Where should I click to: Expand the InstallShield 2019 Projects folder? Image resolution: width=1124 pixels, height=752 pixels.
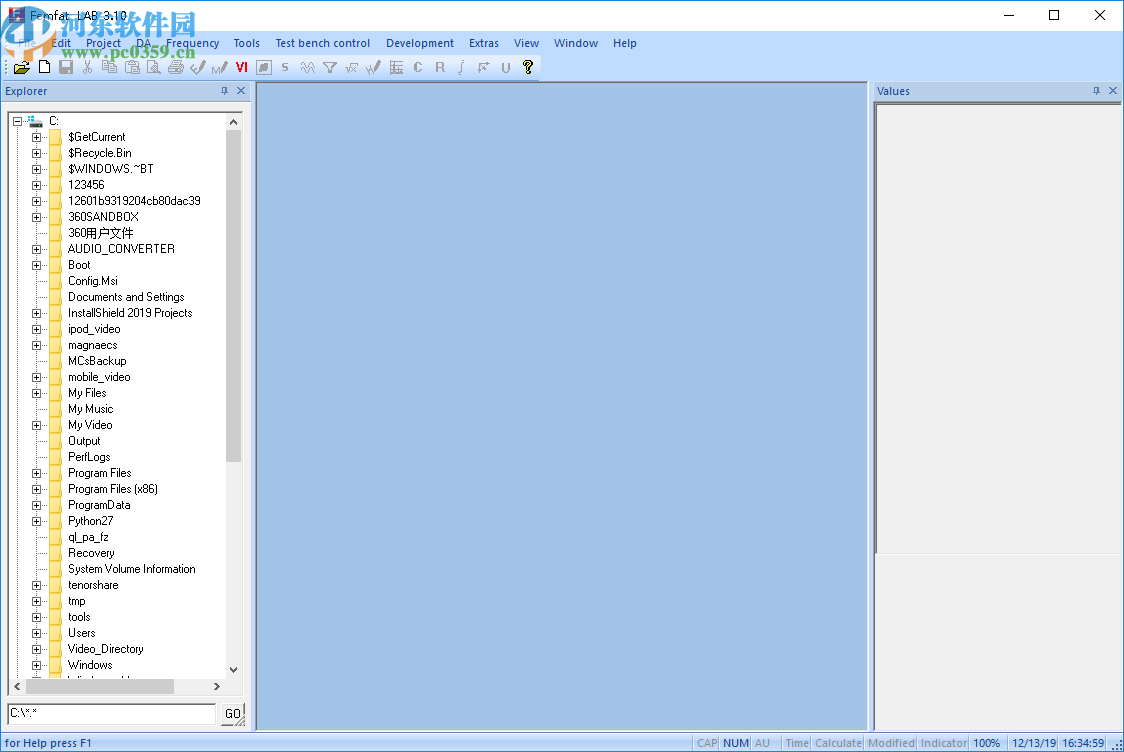pyautogui.click(x=37, y=313)
